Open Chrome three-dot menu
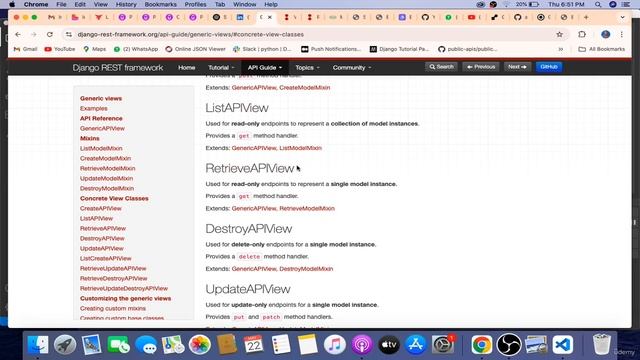640x360 pixels. click(622, 35)
